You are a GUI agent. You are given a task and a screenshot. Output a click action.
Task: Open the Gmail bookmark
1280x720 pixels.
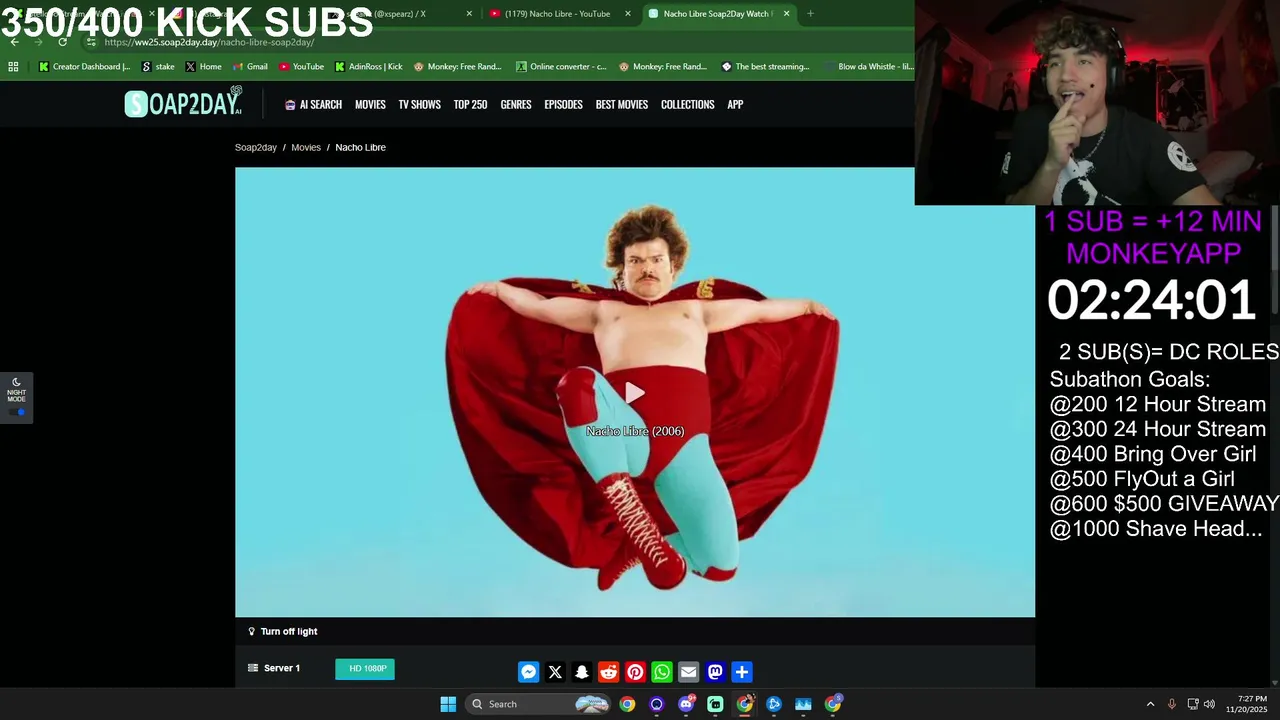pos(250,67)
